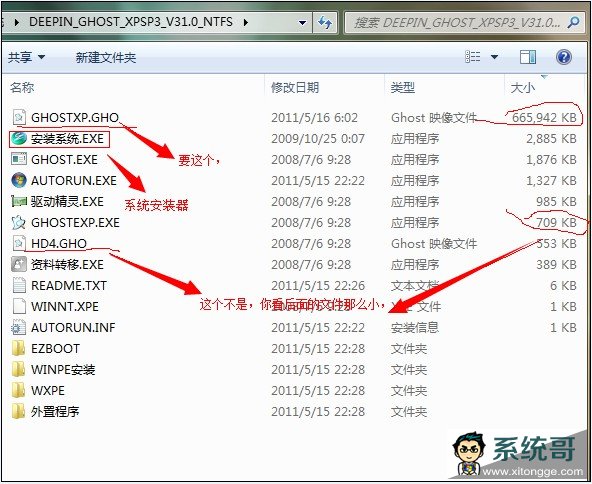592x484 pixels.
Task: Click the HD4.GHO file icon
Action: click(x=19, y=244)
